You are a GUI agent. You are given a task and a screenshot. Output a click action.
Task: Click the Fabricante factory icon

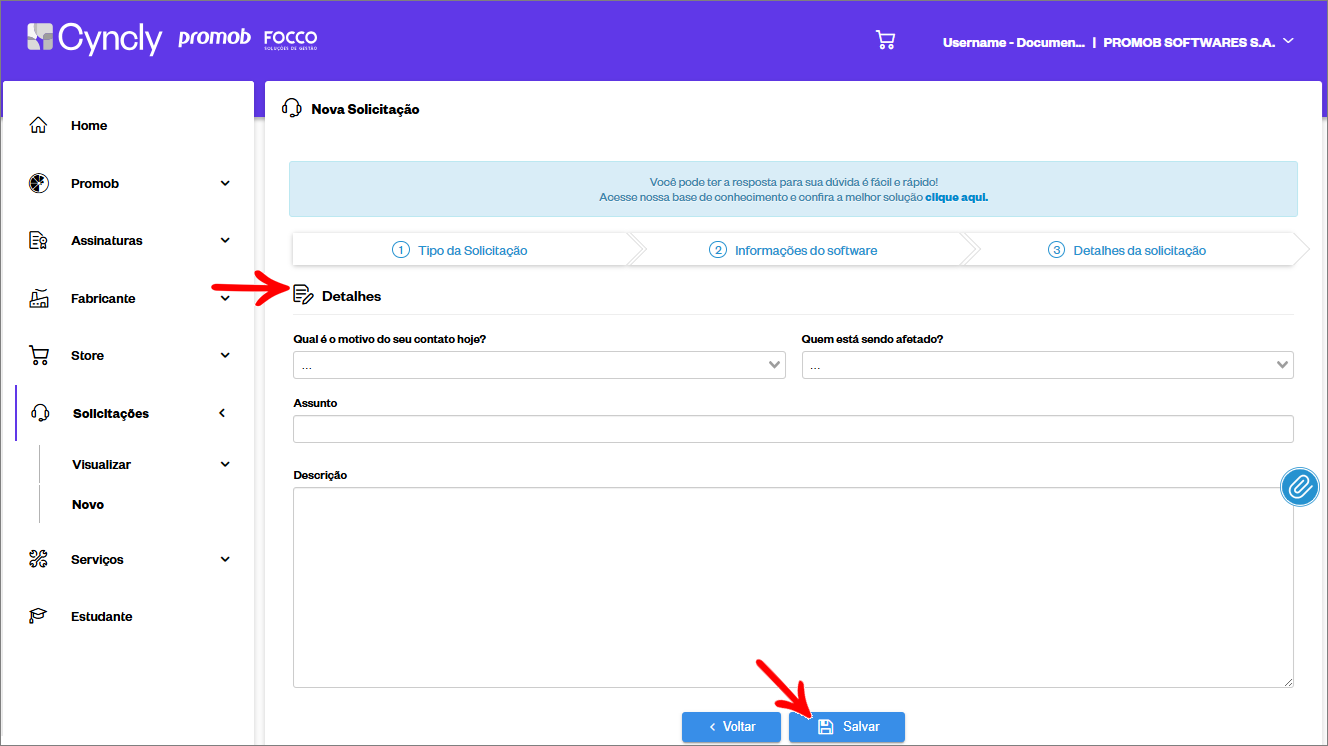38,298
